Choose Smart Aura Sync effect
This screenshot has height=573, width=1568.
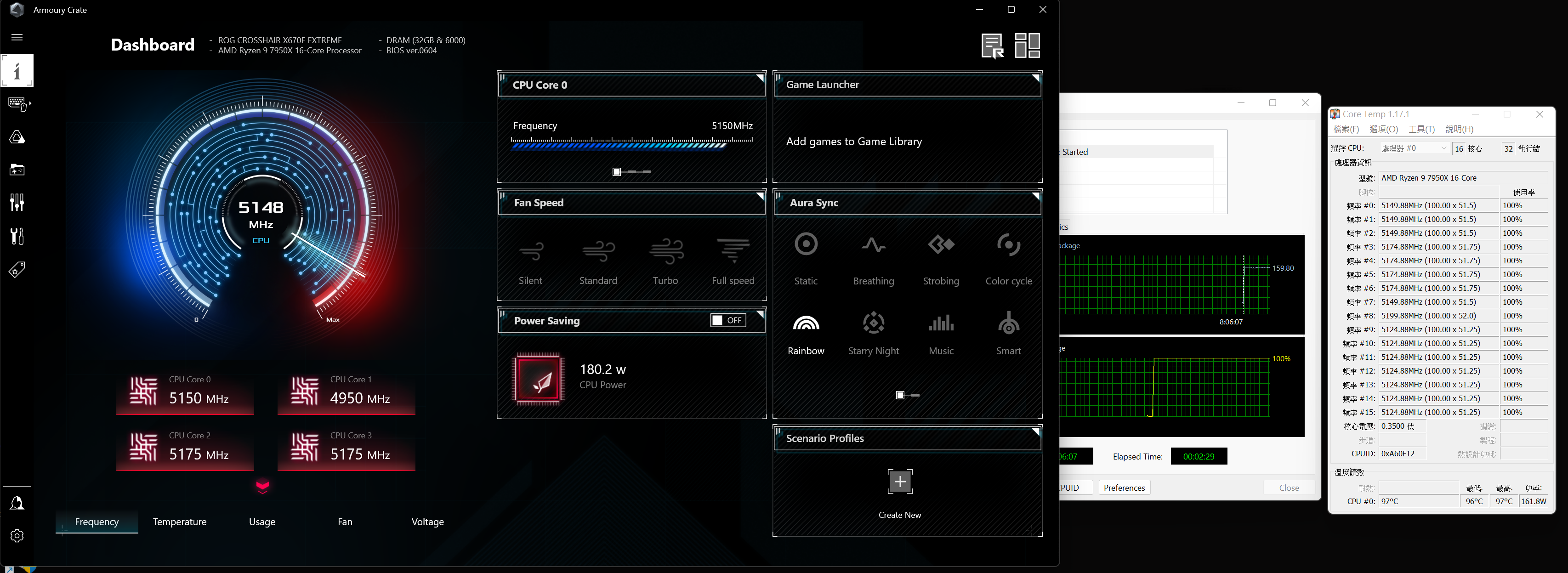1009,334
